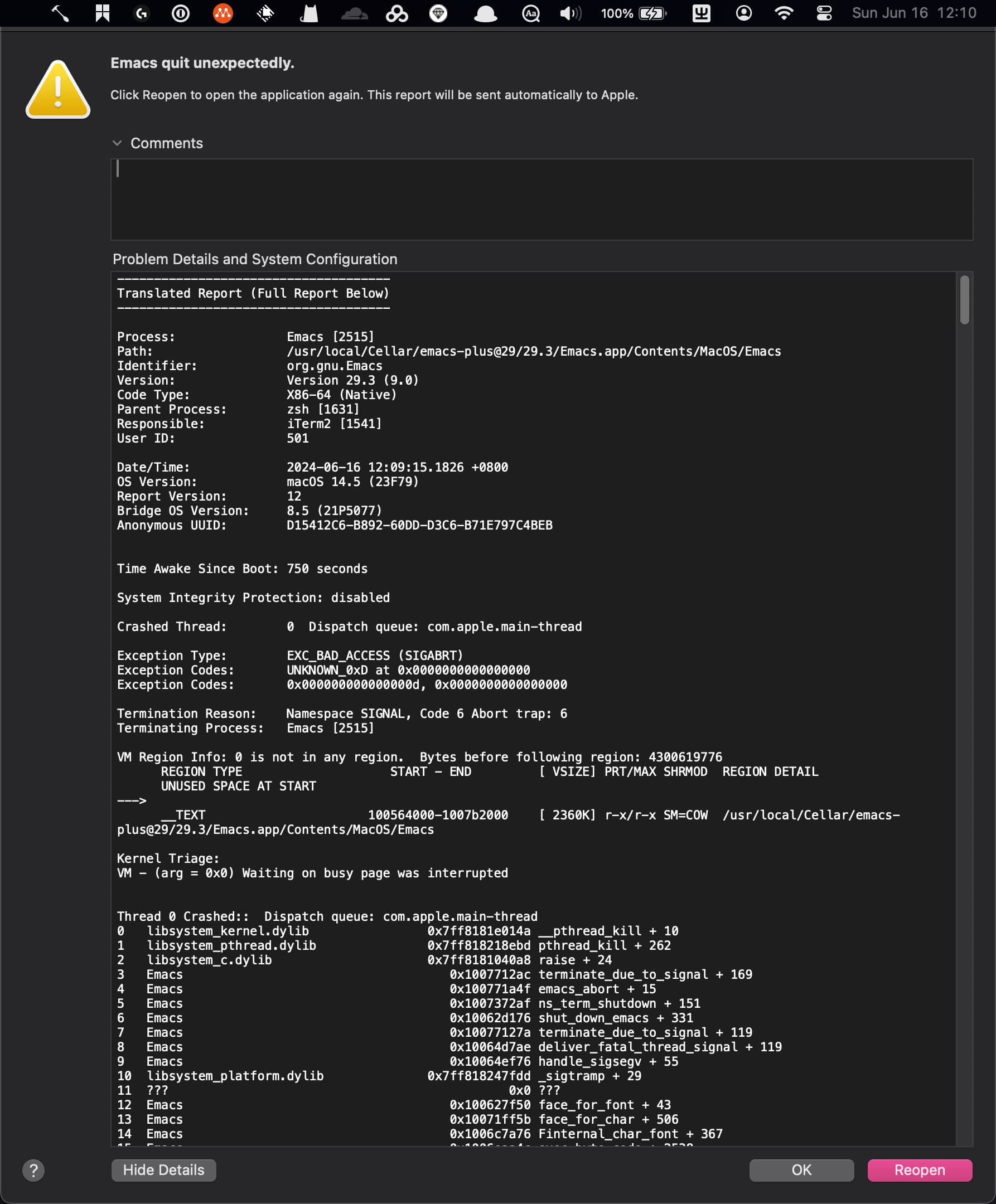The image size is (996, 1204).
Task: Open the user account menu bar icon
Action: point(743,13)
